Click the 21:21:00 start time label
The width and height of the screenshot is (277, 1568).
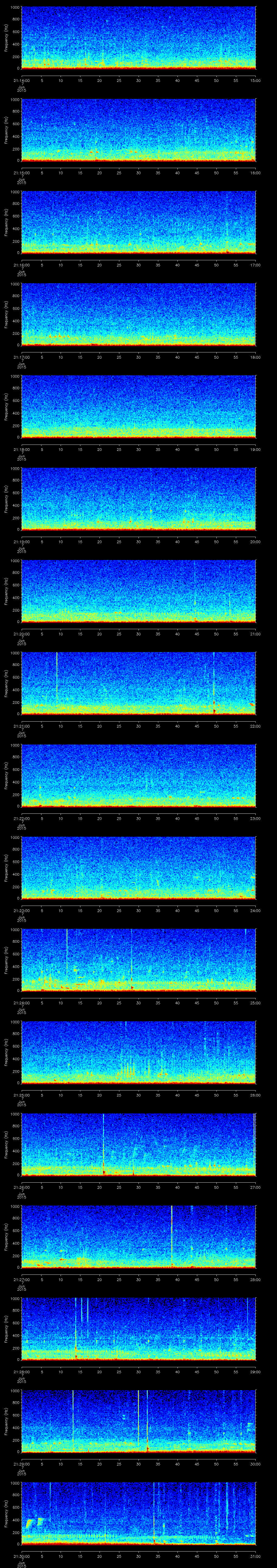21,726
